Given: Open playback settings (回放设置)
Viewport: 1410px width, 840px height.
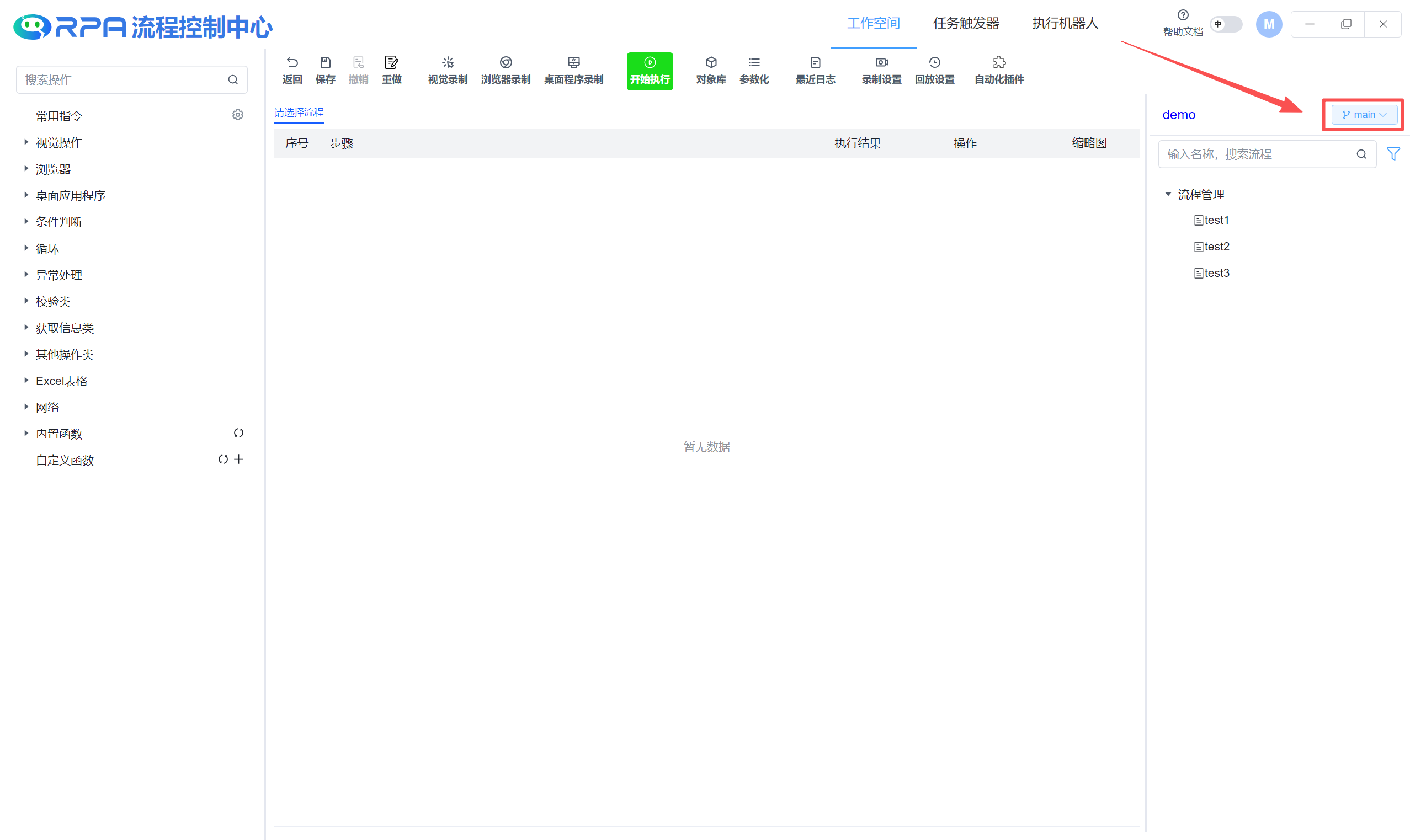Looking at the screenshot, I should 934,69.
